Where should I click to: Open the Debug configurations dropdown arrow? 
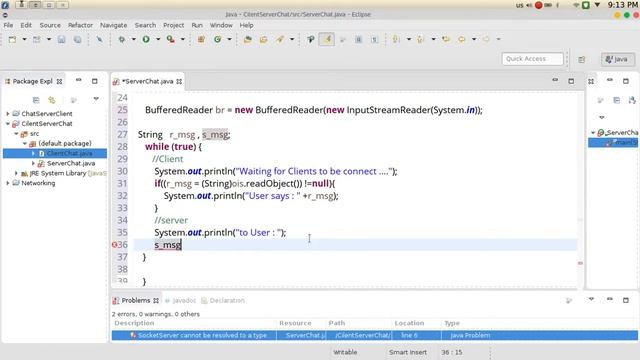pyautogui.click(x=133, y=40)
